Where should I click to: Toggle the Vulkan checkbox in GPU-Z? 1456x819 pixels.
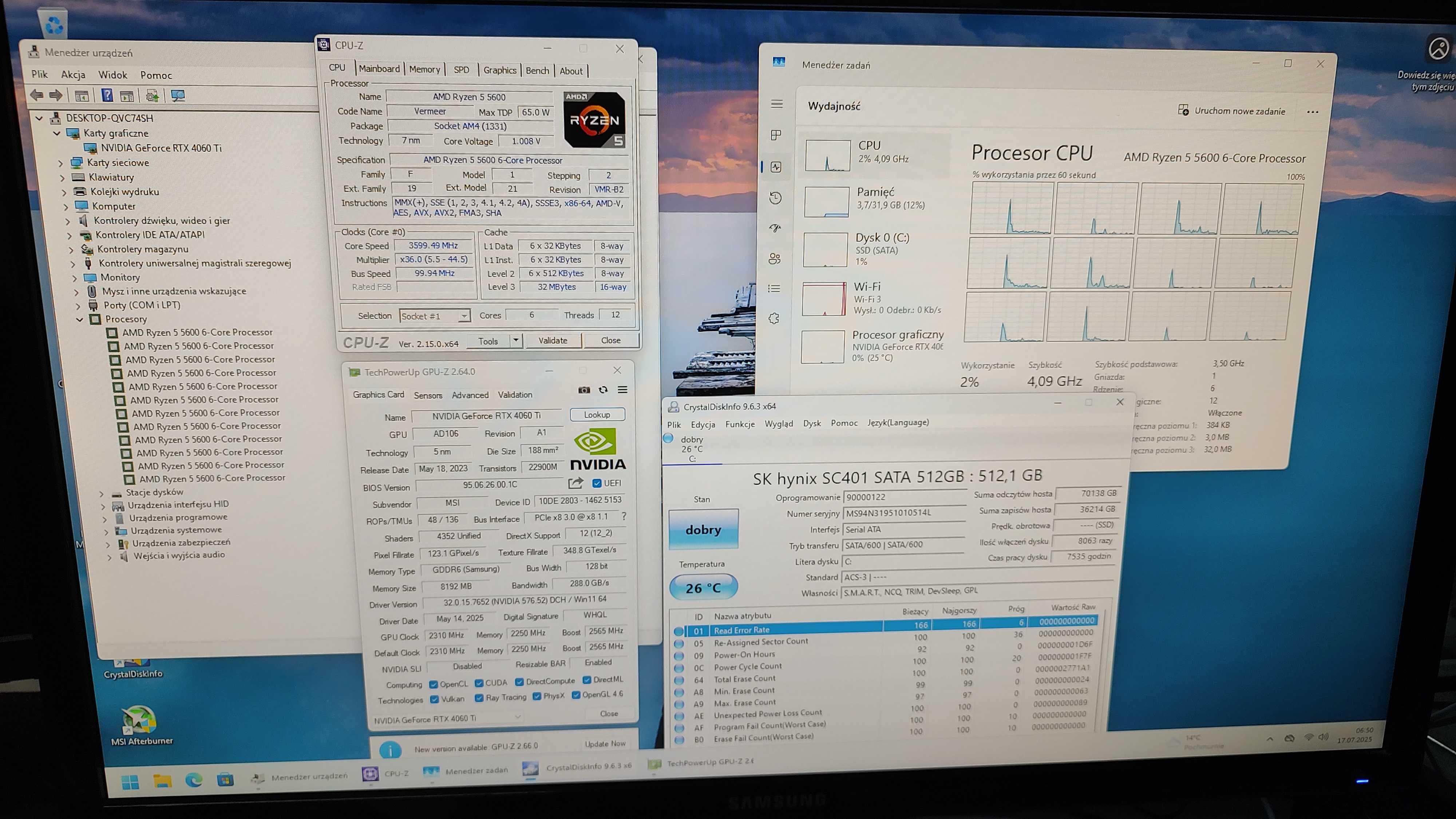pyautogui.click(x=434, y=699)
